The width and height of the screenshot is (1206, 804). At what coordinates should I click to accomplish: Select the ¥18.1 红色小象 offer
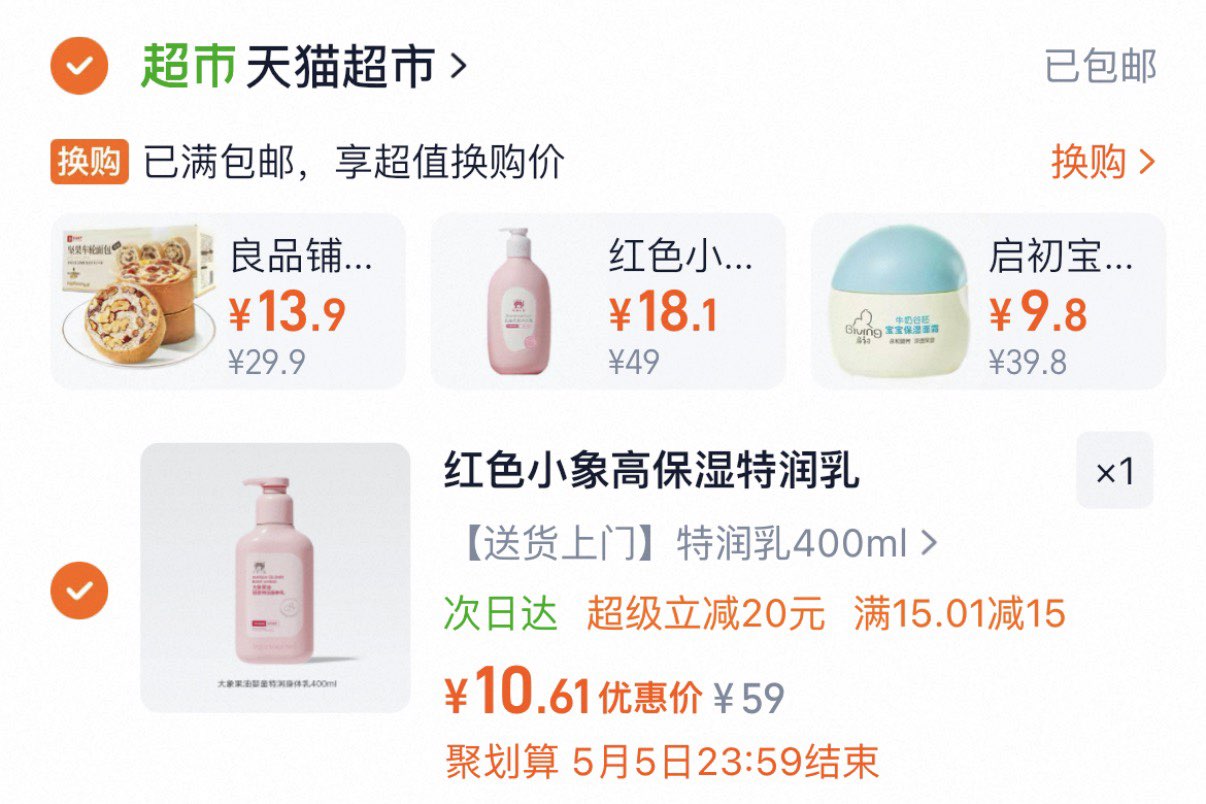tap(608, 301)
